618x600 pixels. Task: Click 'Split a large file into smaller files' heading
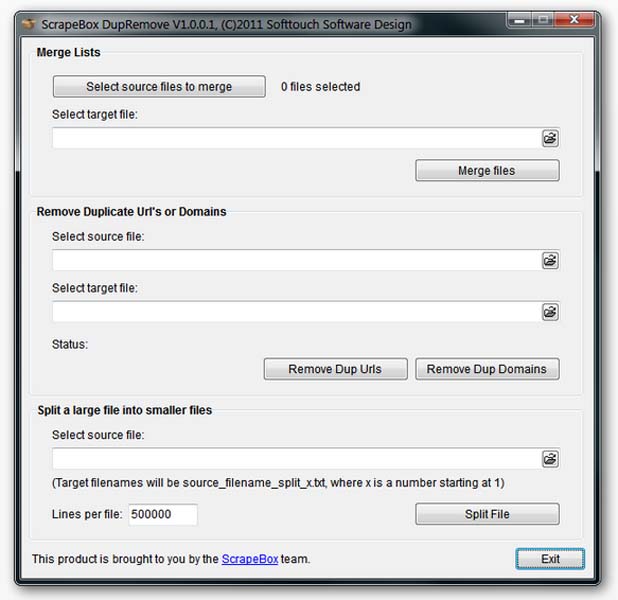point(125,410)
